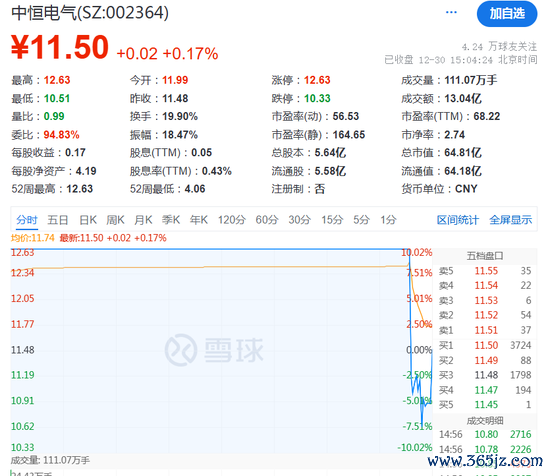
Task: Click the intraday price chart area
Action: (221, 351)
